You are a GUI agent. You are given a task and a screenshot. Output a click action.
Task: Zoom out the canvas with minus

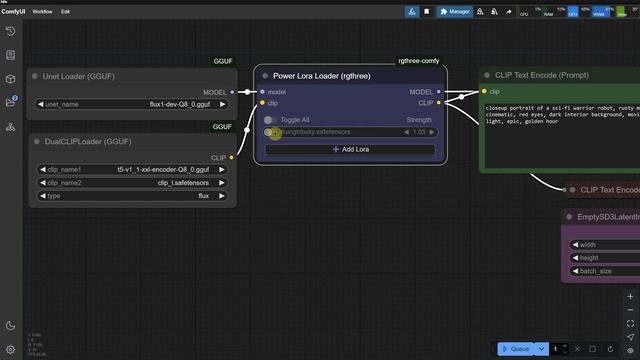click(x=630, y=310)
